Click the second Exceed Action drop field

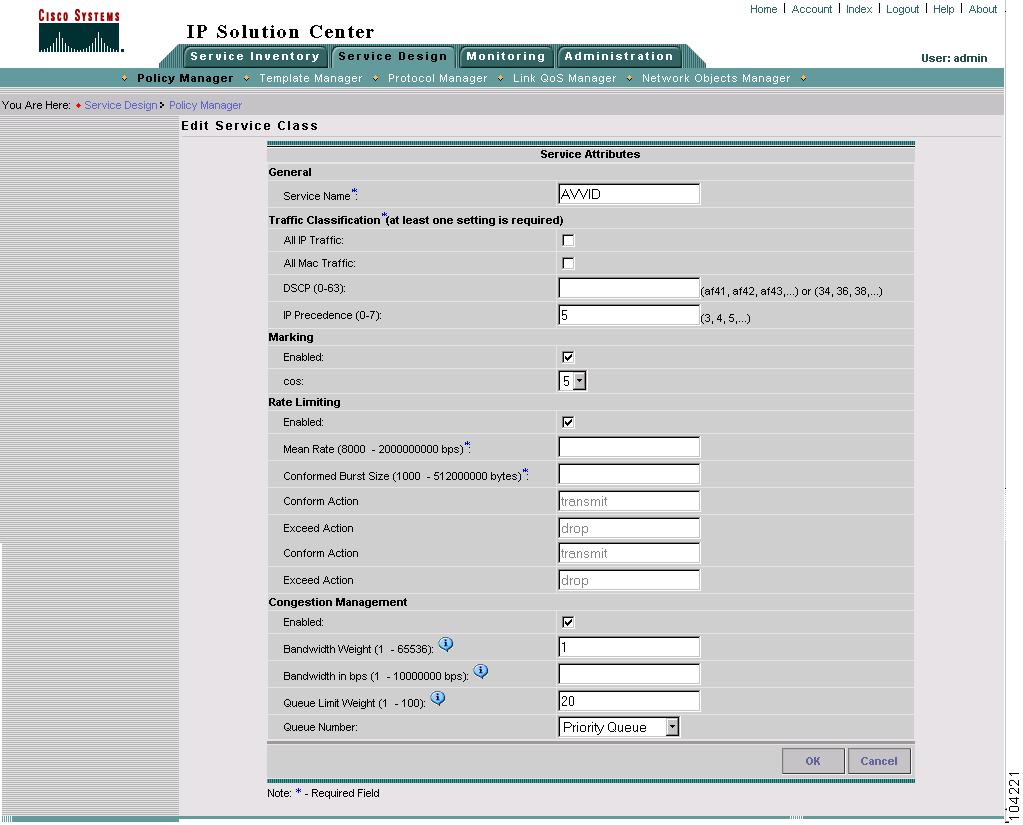click(629, 580)
